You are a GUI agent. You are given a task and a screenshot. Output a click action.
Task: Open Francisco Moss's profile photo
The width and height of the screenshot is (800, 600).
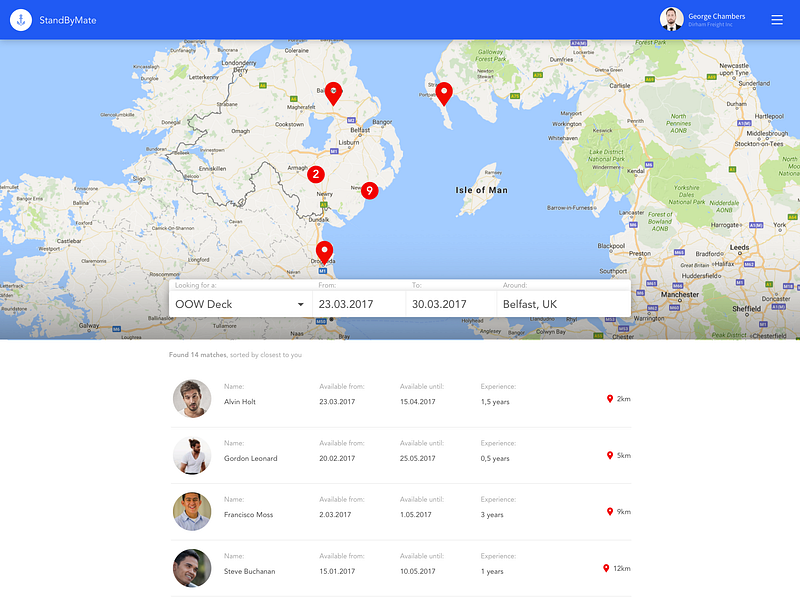click(192, 511)
